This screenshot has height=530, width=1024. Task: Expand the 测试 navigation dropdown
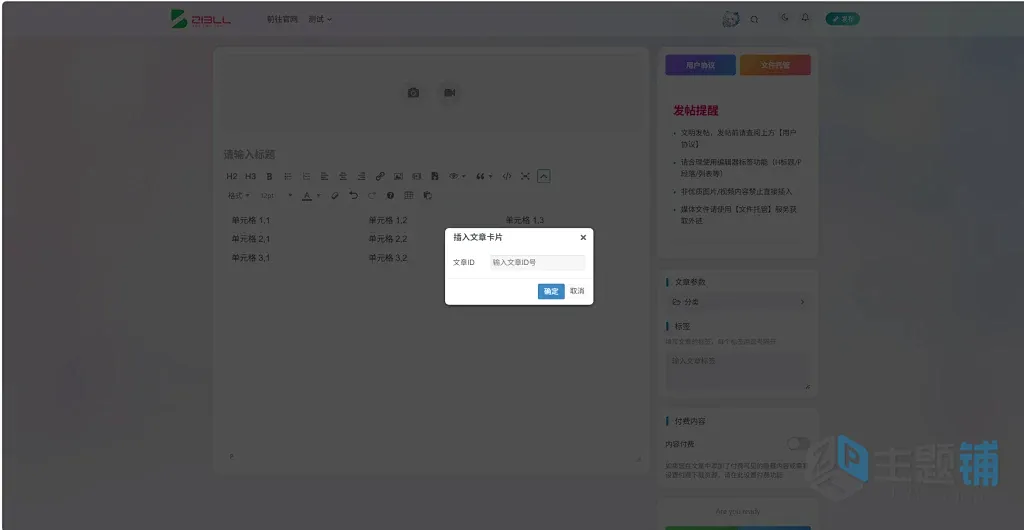[x=320, y=20]
